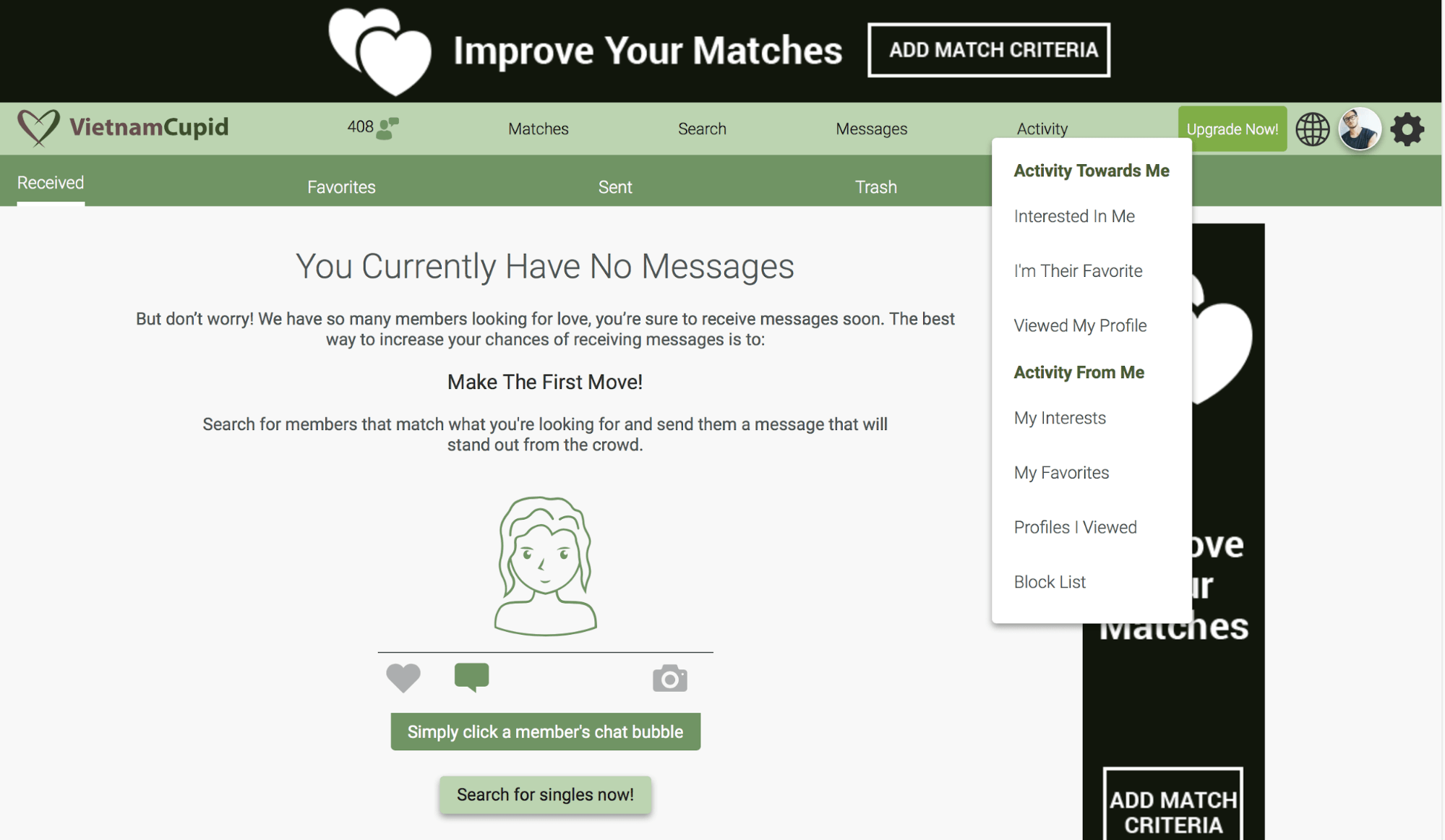Click the Upgrade Now button

point(1233,128)
